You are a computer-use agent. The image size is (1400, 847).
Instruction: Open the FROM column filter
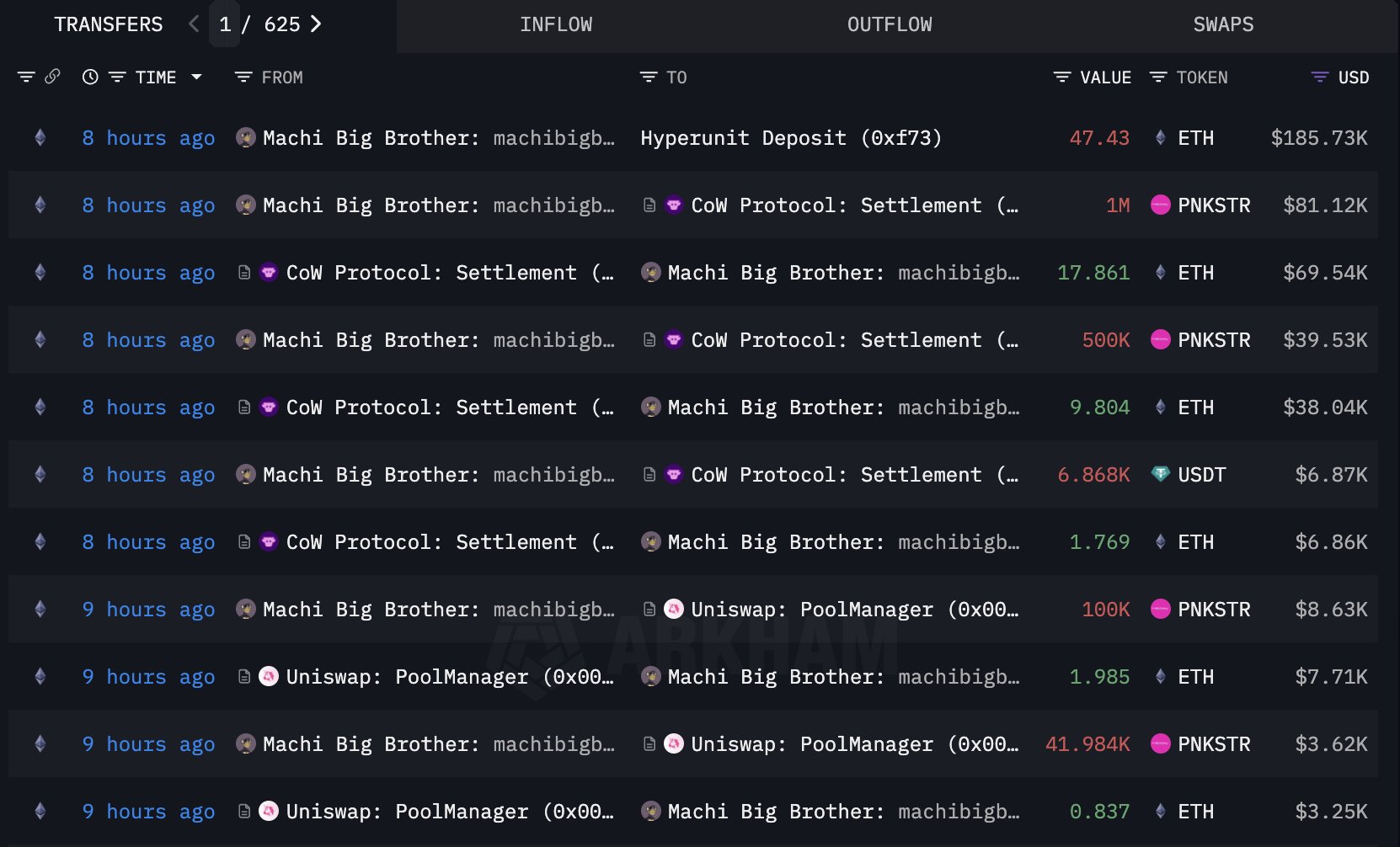pyautogui.click(x=243, y=77)
